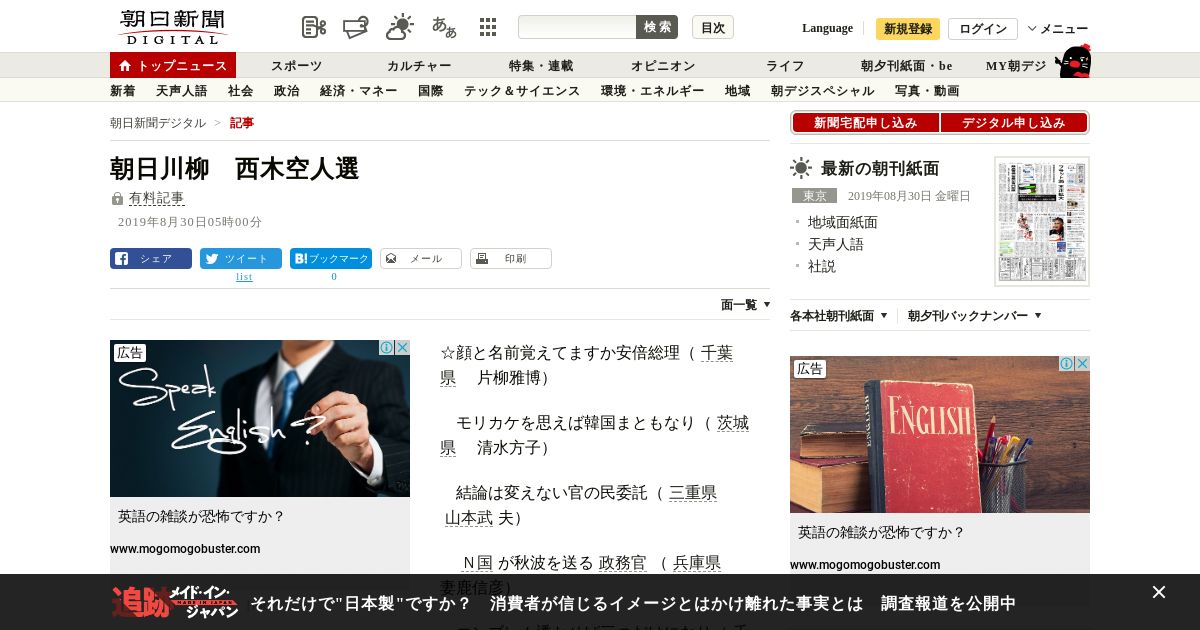Open the 目次 table of contents
The image size is (1200, 630).
click(713, 27)
